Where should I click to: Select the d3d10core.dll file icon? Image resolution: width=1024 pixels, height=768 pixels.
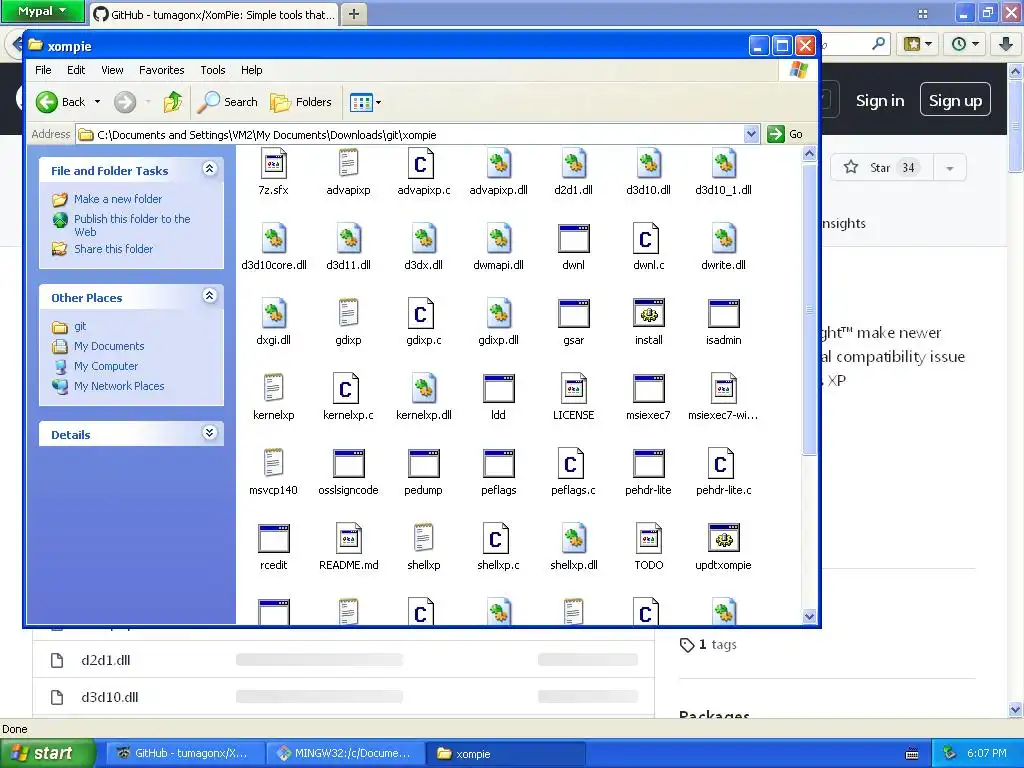click(x=274, y=238)
